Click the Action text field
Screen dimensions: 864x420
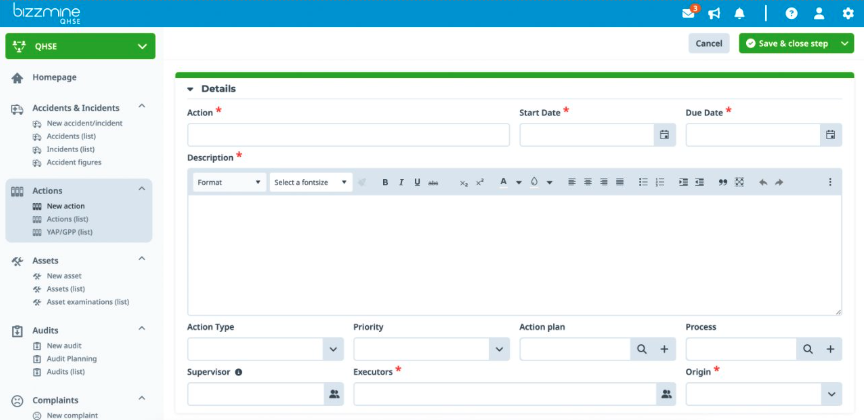(x=348, y=134)
